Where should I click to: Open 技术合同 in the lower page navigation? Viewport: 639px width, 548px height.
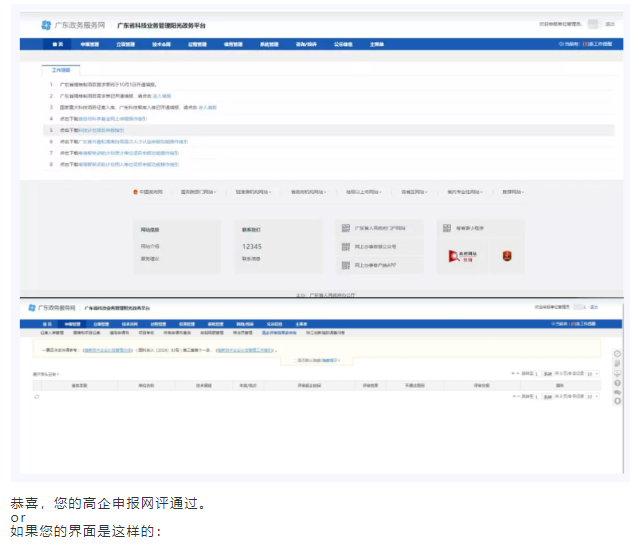(x=130, y=324)
